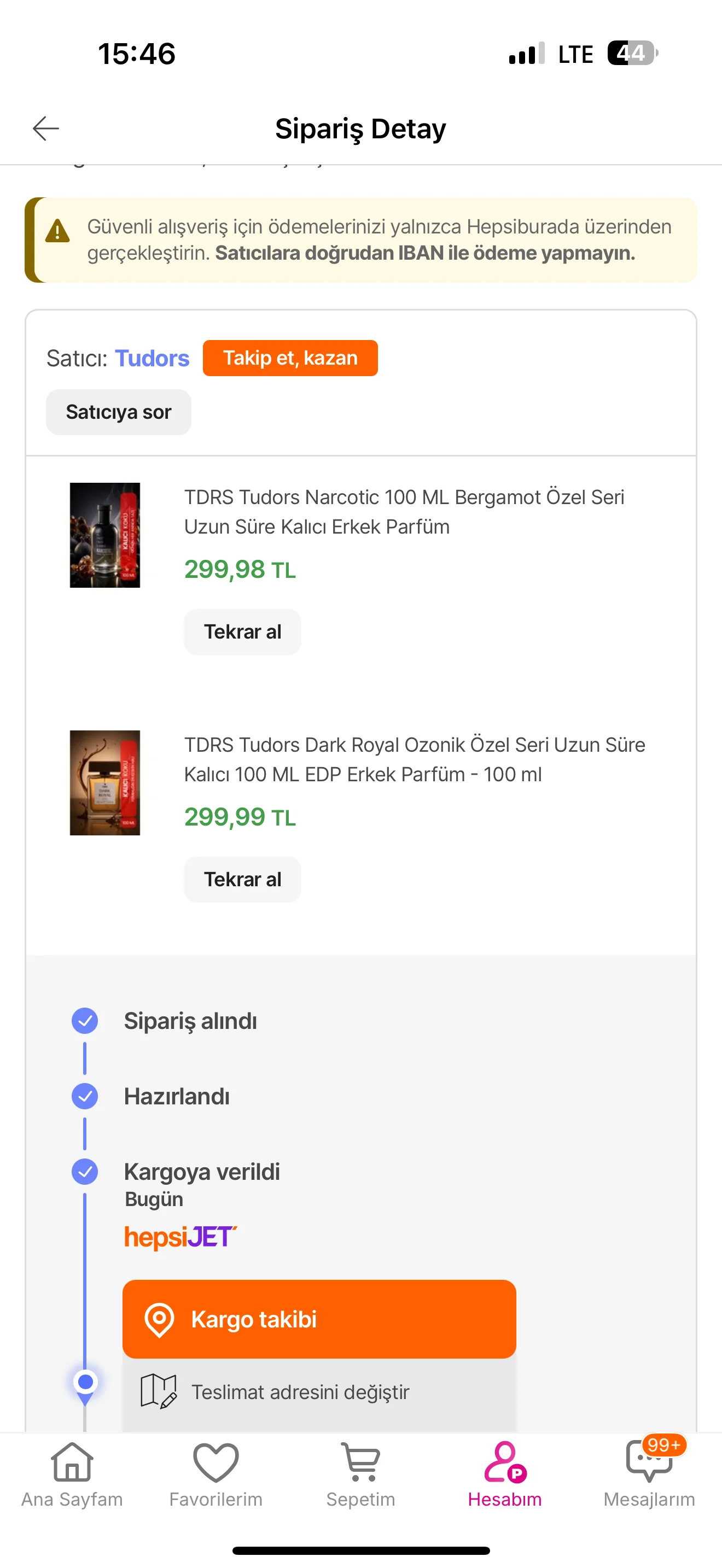Open Dark Royal Ozonik perfume thumbnail
This screenshot has width=722, height=1568.
(104, 783)
